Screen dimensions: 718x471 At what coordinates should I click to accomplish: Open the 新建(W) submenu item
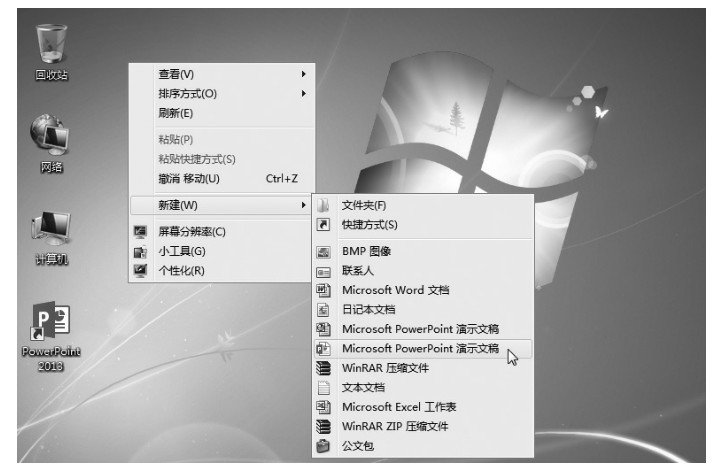coord(221,205)
